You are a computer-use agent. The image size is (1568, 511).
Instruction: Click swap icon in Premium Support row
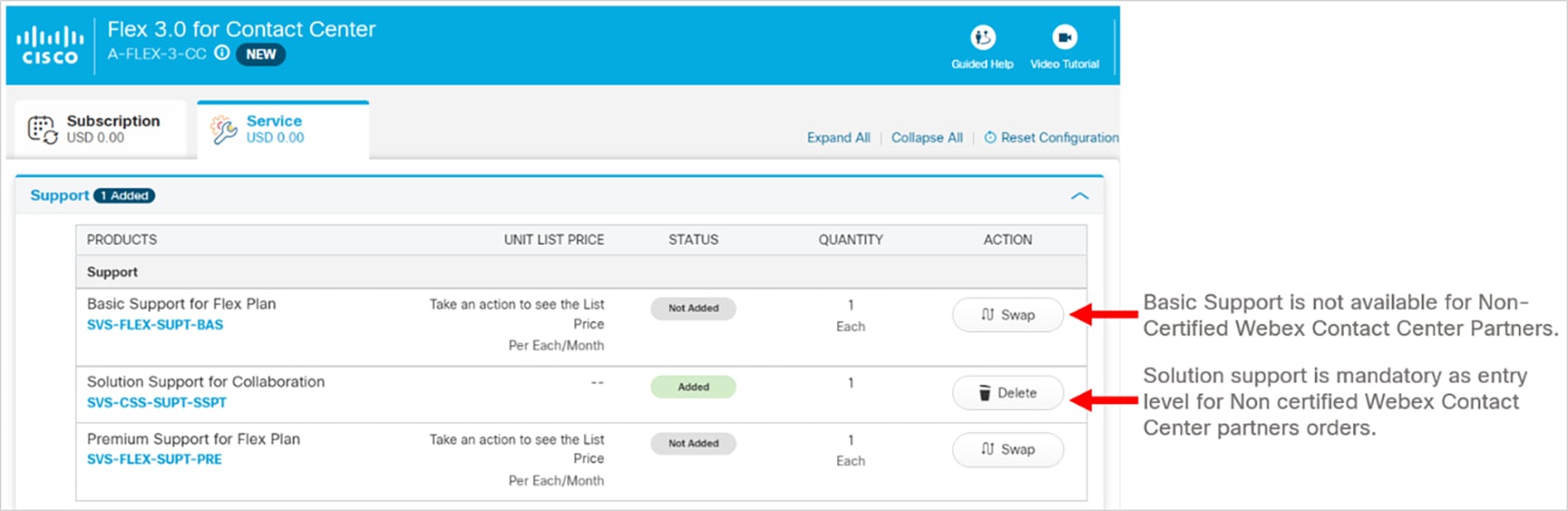[x=987, y=448]
